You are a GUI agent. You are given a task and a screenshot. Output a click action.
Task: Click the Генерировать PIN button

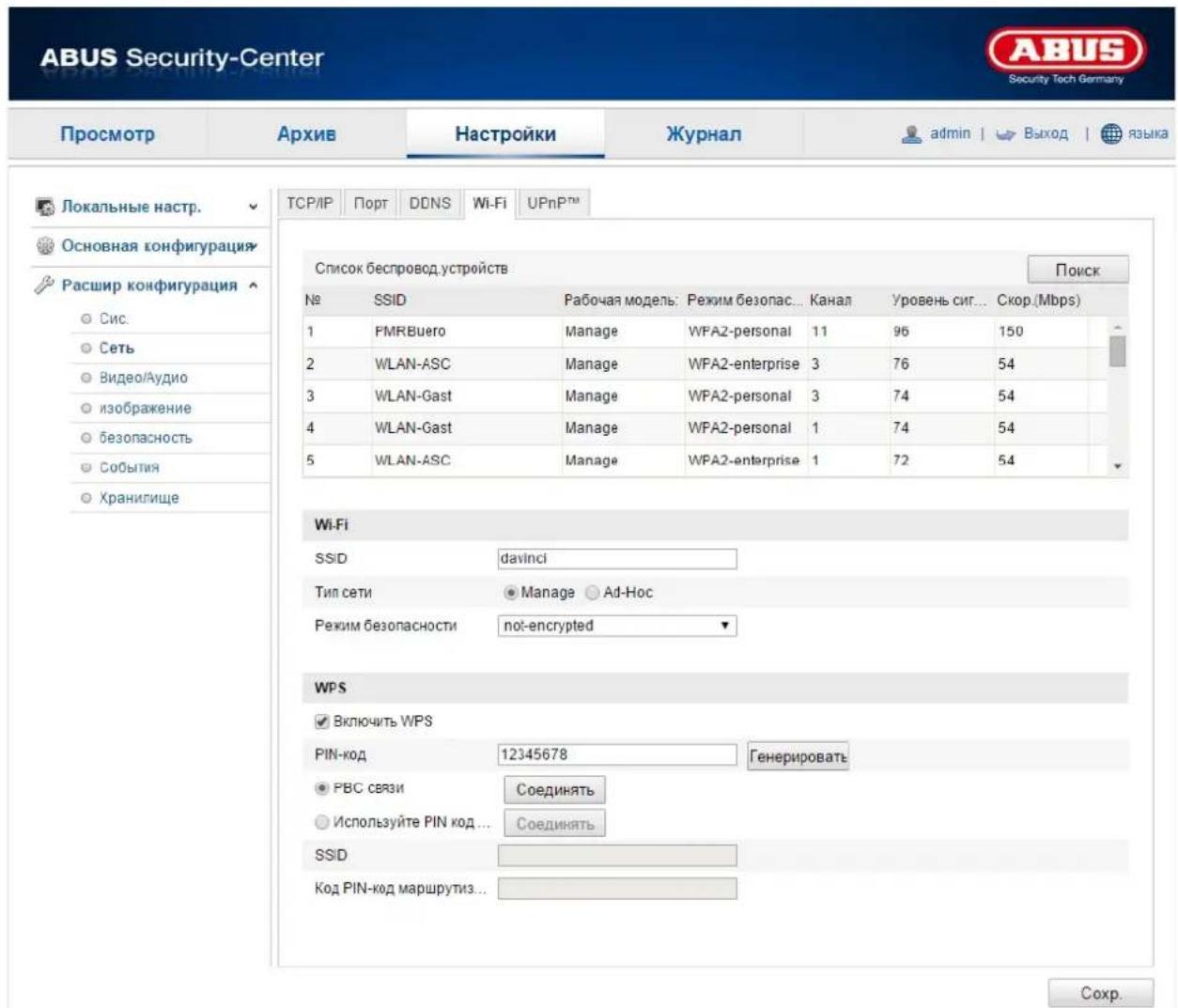pos(798,756)
